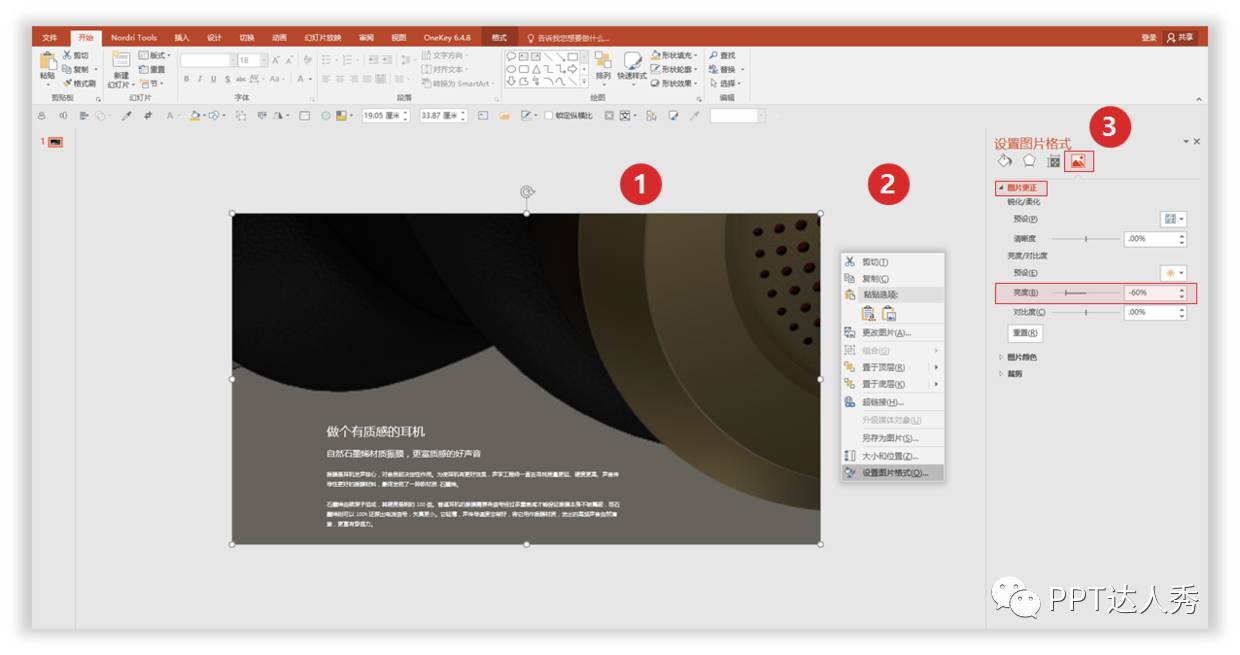Choose Size and Position (大小和位置) in context menu
This screenshot has height=655, width=1240.
click(x=892, y=456)
